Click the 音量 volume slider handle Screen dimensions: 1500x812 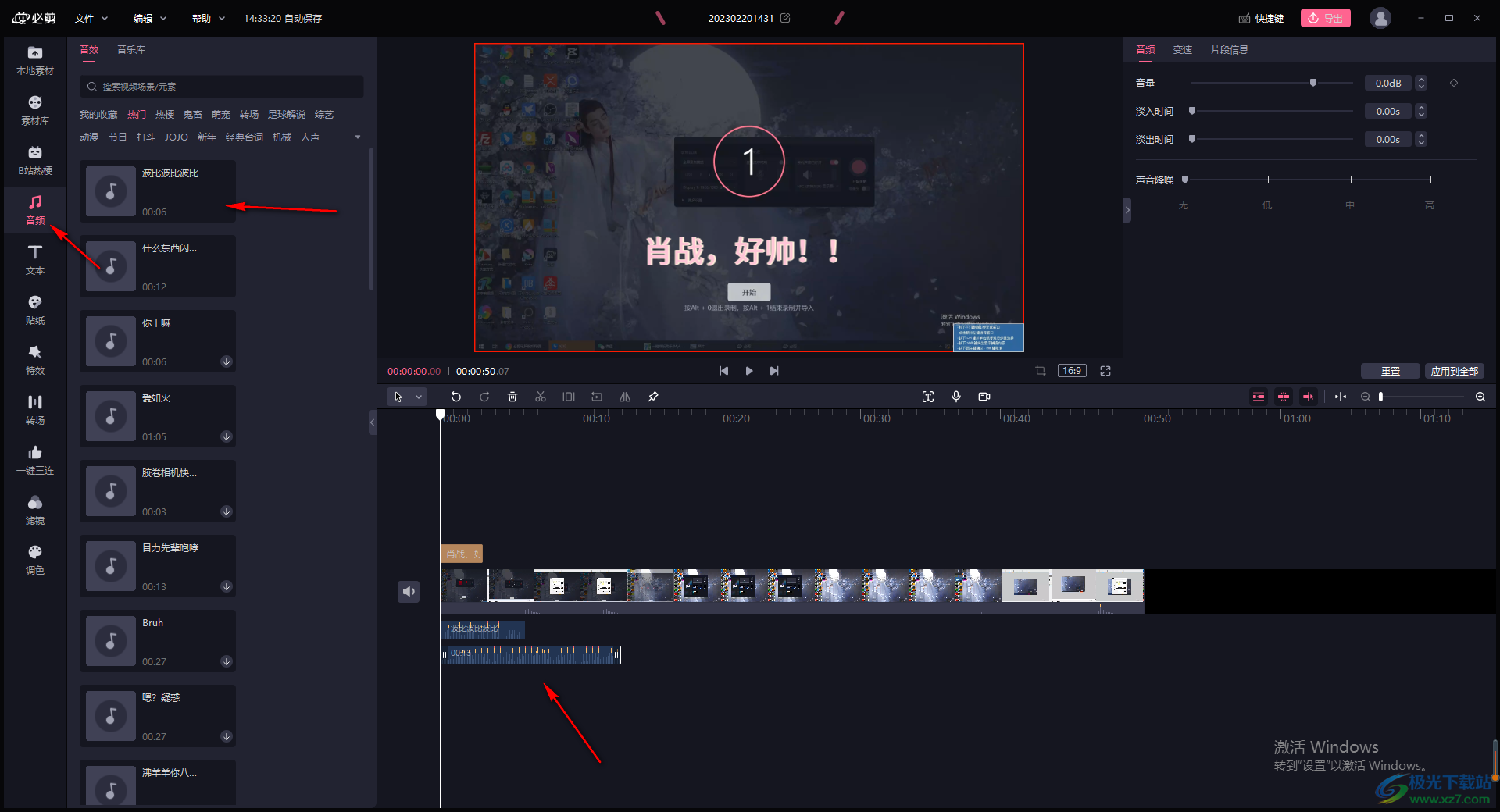click(x=1313, y=83)
